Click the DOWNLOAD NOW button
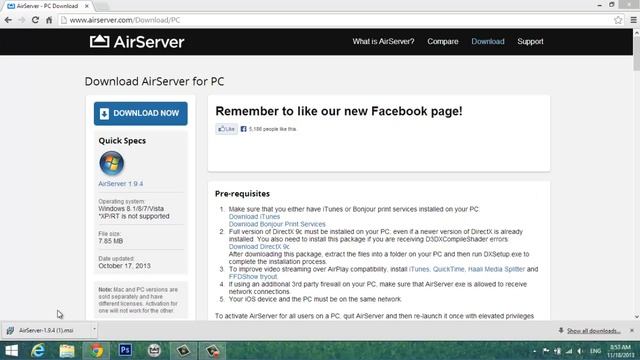 (x=141, y=113)
